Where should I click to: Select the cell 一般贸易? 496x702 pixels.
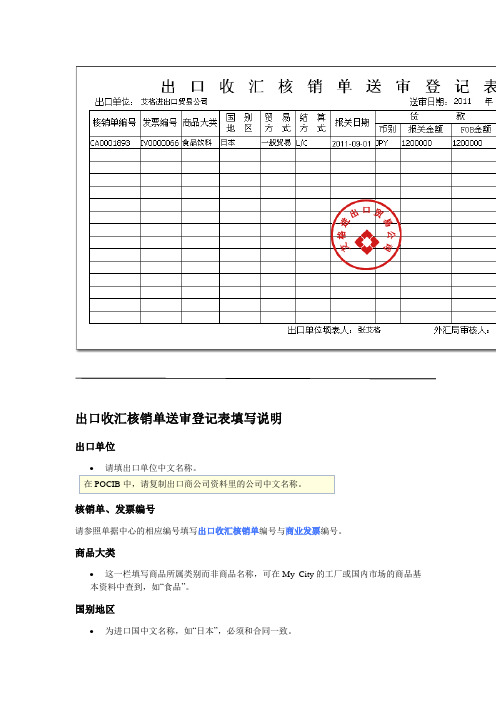(276, 143)
